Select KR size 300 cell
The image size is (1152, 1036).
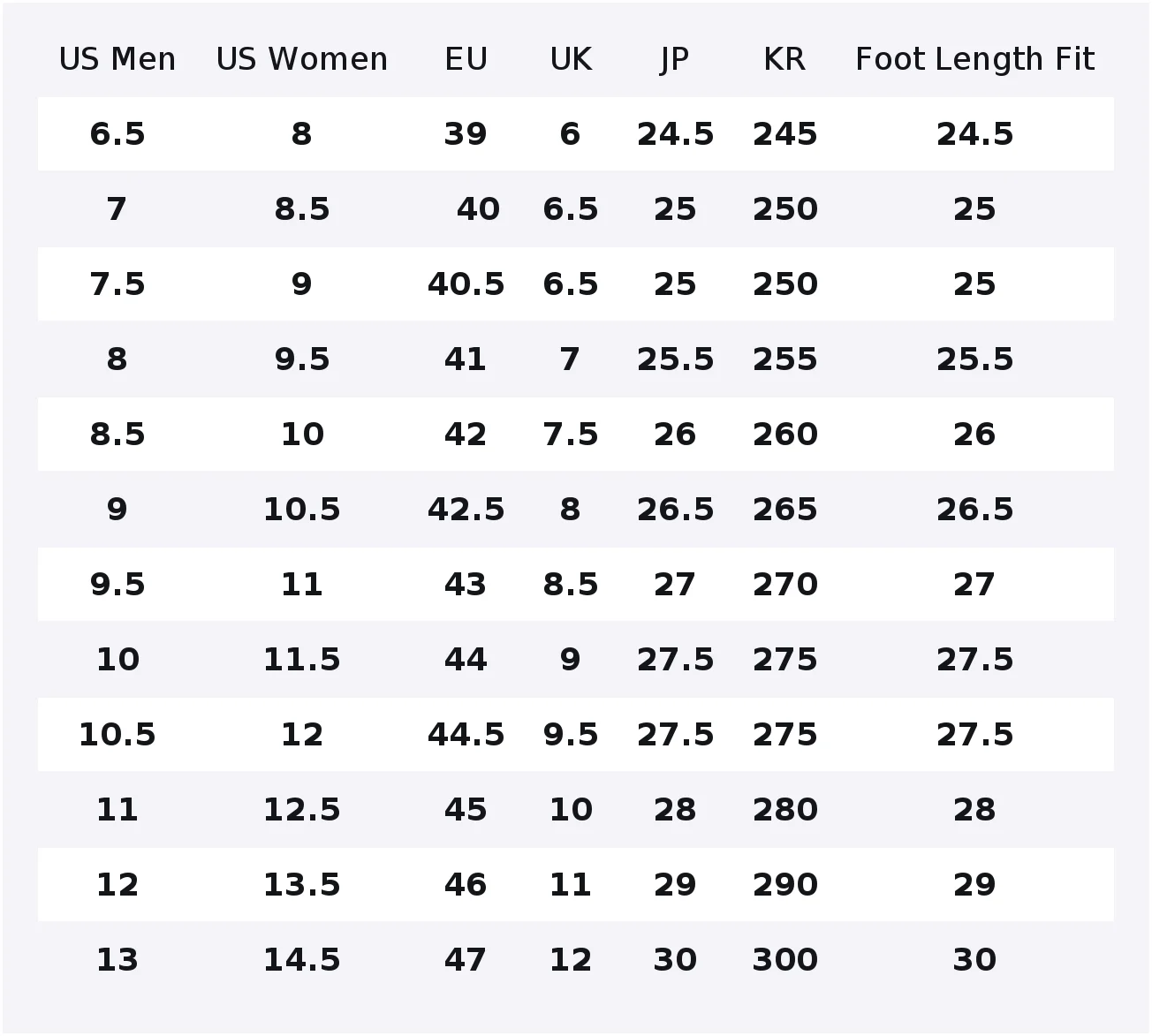point(784,960)
